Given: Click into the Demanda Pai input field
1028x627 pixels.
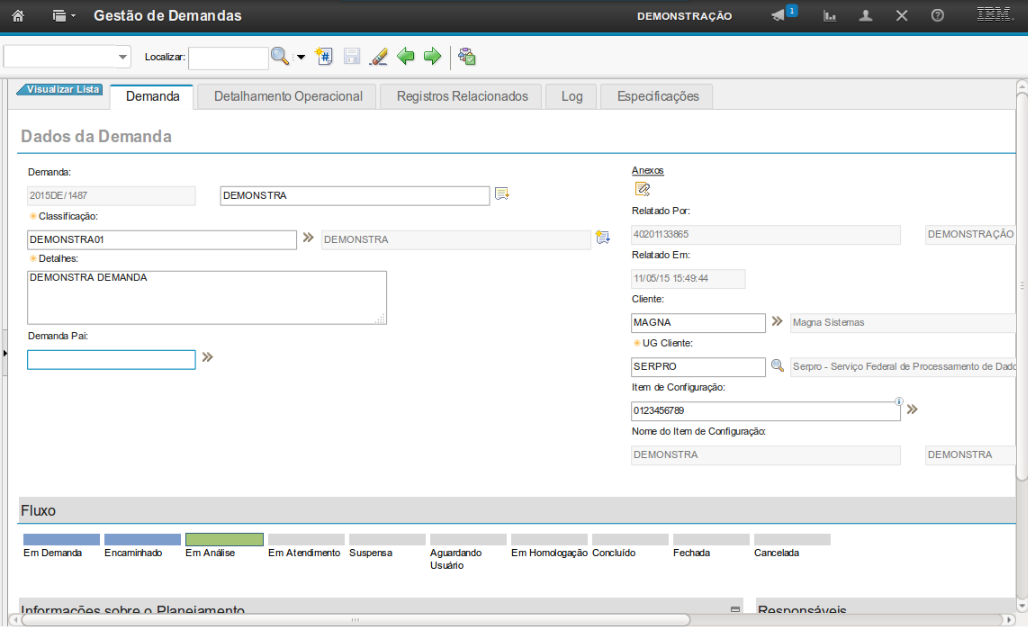Looking at the screenshot, I should click(111, 360).
